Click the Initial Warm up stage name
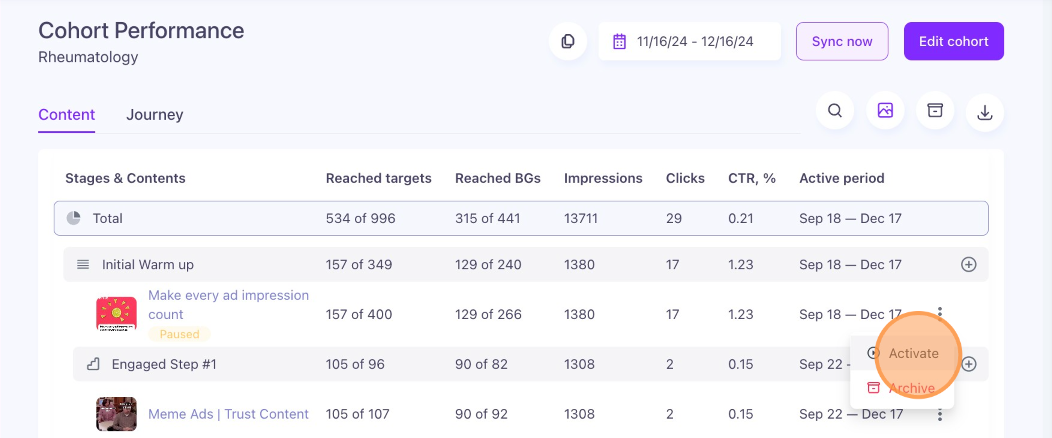The width and height of the screenshot is (1052, 438). (148, 264)
